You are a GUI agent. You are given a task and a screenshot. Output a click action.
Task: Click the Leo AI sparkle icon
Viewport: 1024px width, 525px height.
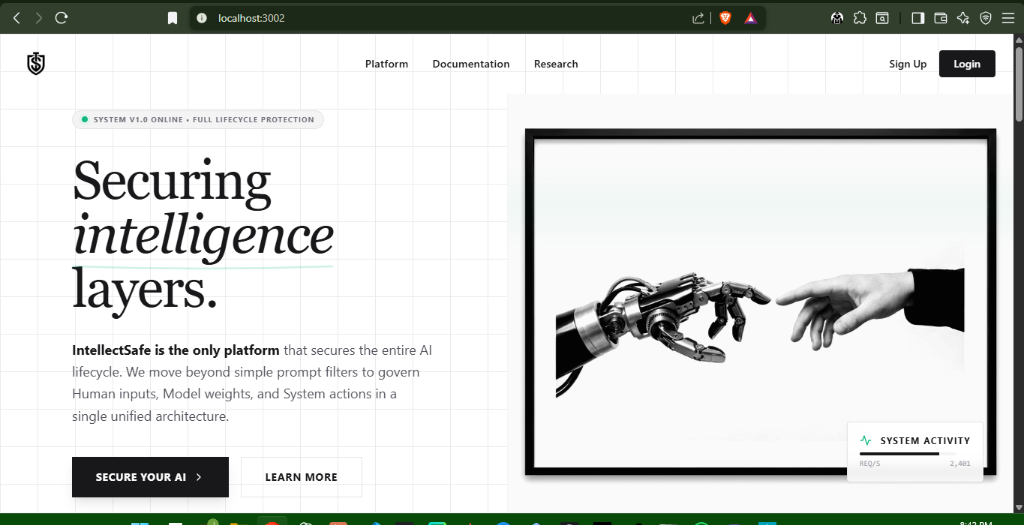[963, 18]
